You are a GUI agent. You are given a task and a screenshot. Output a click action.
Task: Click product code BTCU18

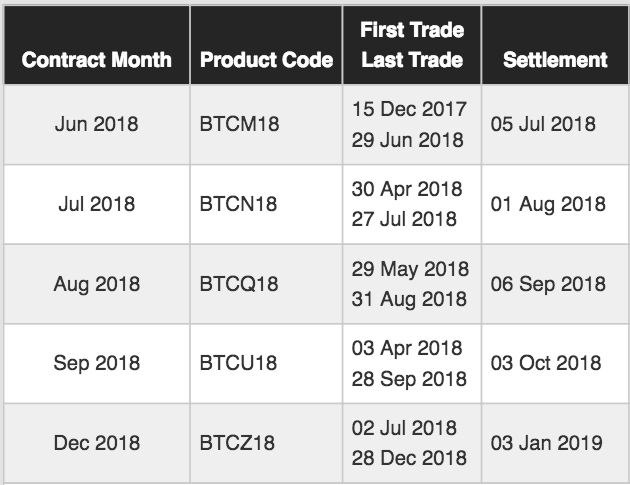tap(238, 363)
